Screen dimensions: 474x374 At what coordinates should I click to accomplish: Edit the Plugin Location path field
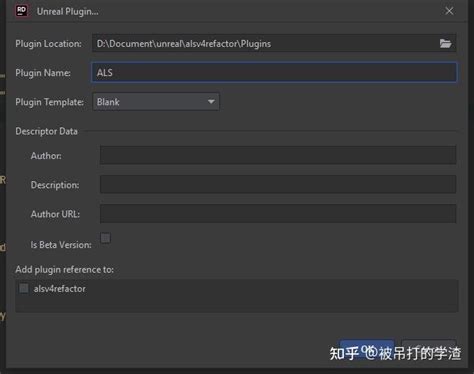pos(274,43)
